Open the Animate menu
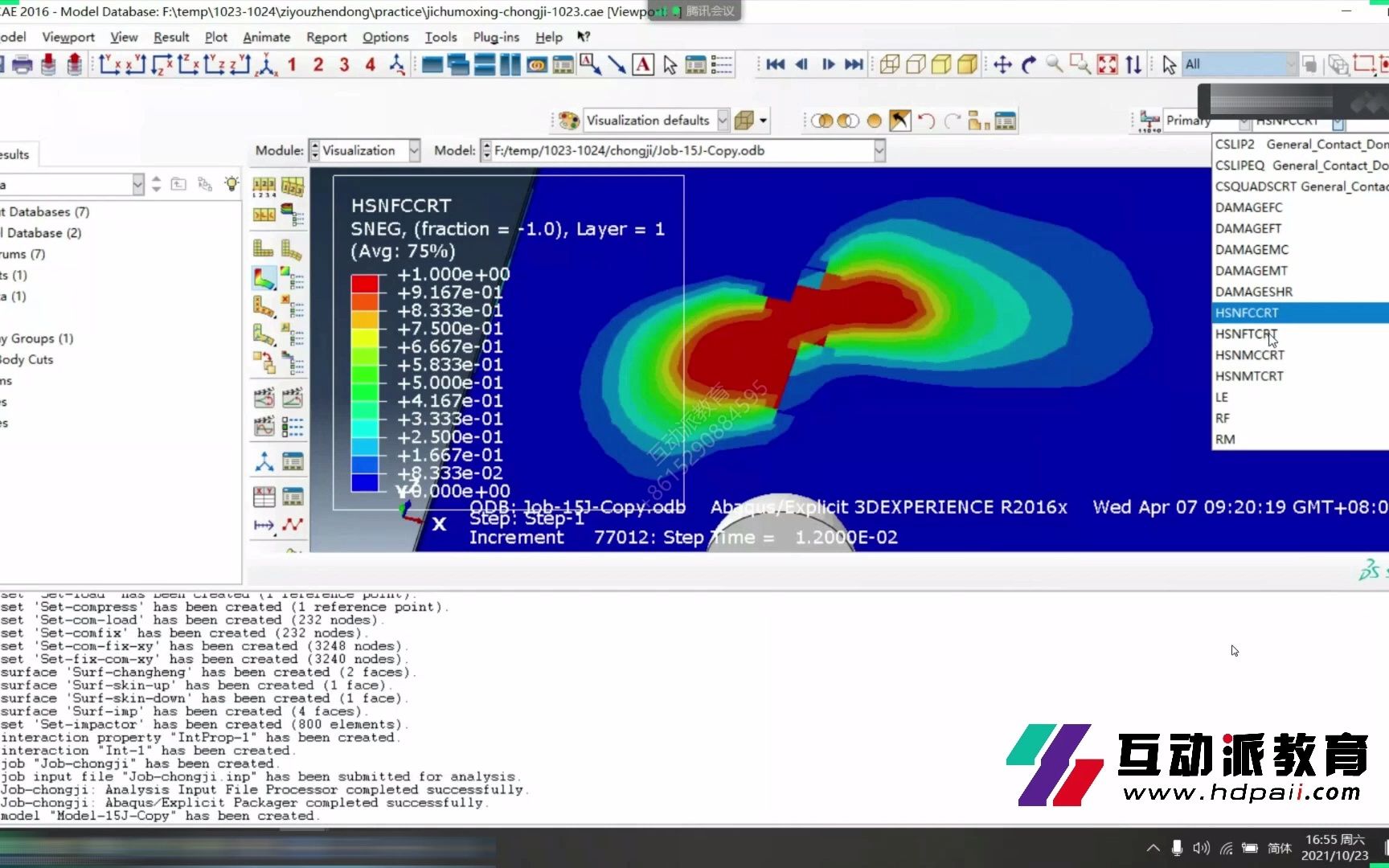1389x868 pixels. click(x=266, y=37)
